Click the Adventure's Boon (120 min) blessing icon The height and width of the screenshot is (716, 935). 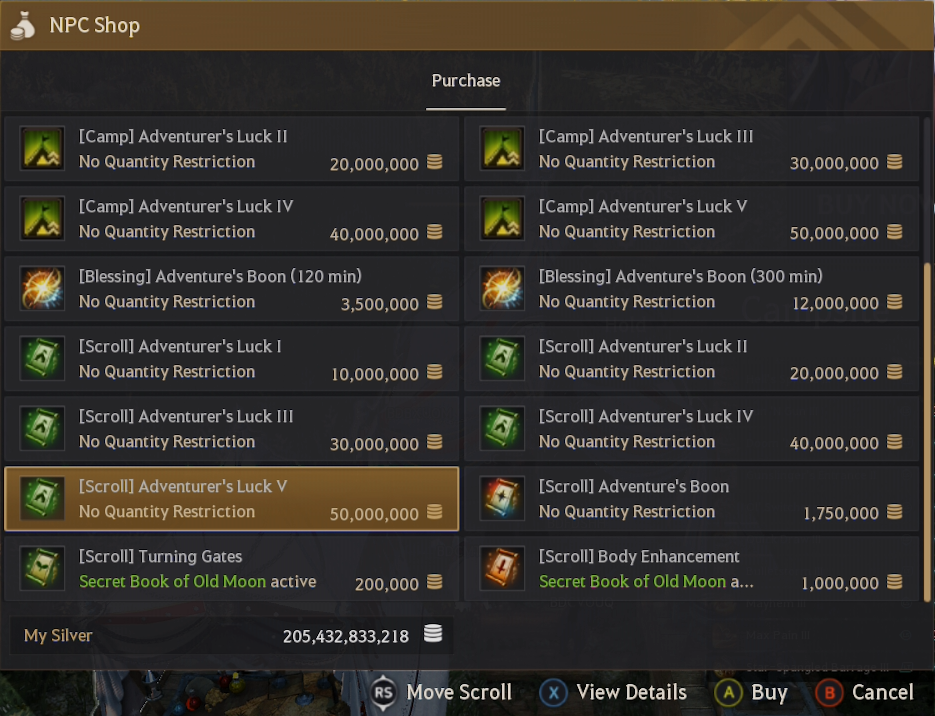pos(42,289)
